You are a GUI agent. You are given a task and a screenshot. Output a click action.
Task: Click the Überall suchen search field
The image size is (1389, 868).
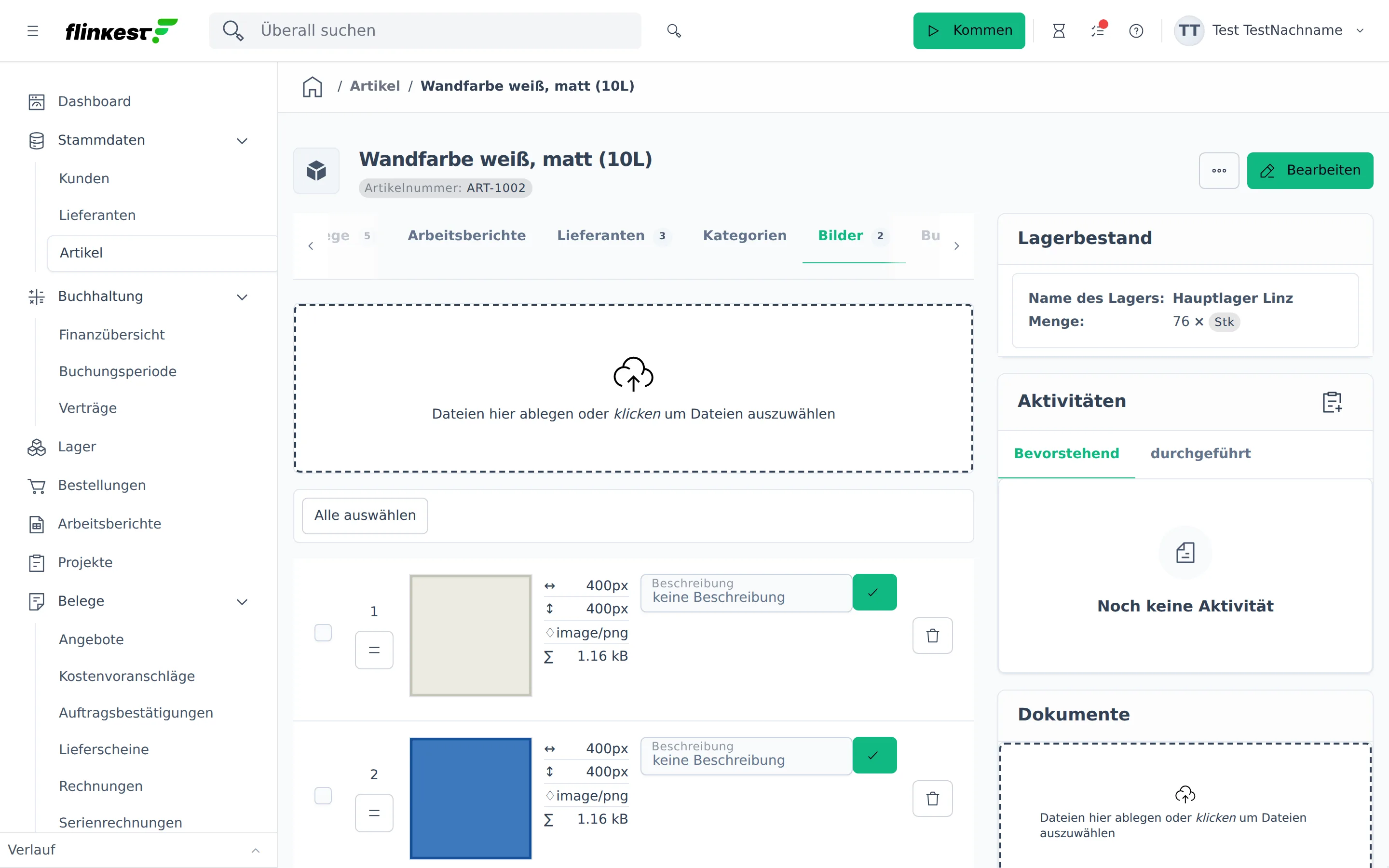pyautogui.click(x=425, y=30)
